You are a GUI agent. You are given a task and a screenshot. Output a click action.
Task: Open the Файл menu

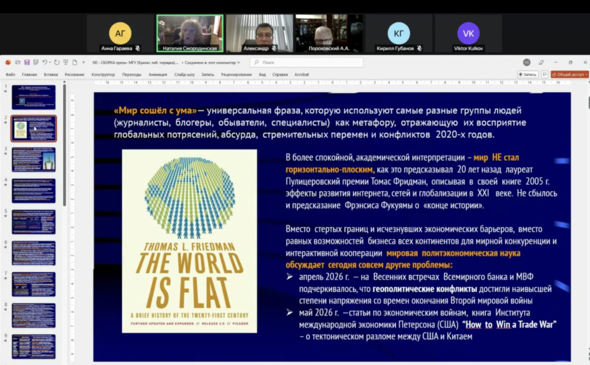click(11, 75)
